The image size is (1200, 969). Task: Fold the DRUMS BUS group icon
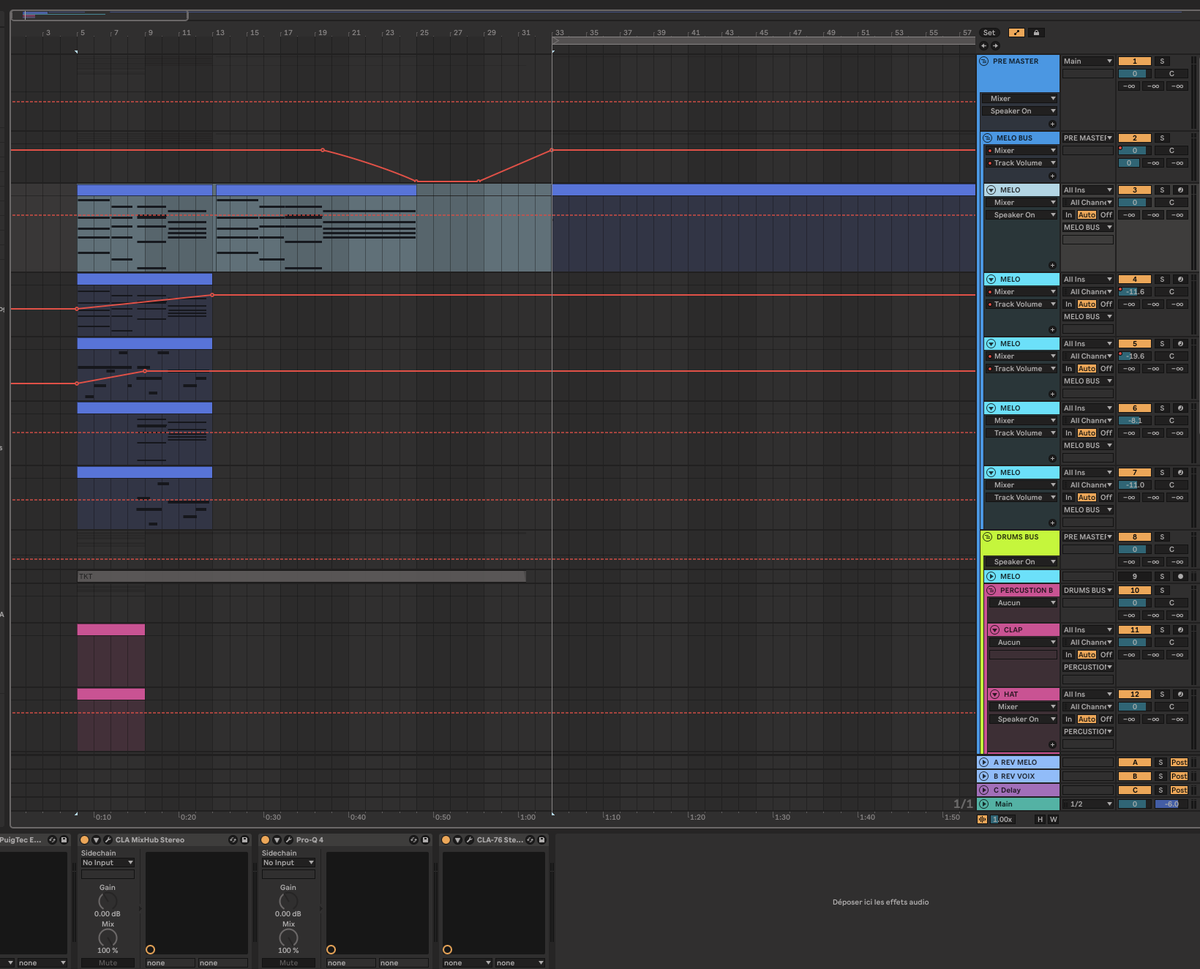tap(988, 537)
